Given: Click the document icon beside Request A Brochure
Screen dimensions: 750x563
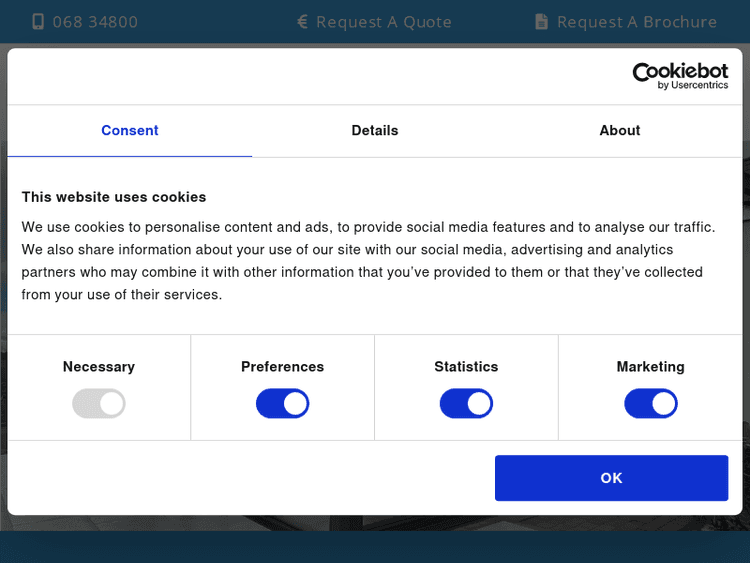Looking at the screenshot, I should [x=542, y=21].
